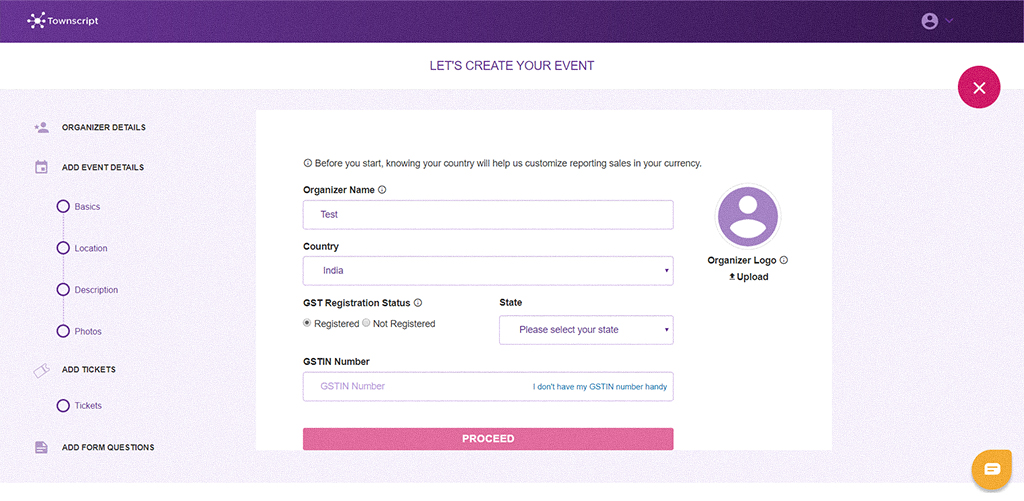
Task: Select the Registered radio button
Action: [308, 323]
